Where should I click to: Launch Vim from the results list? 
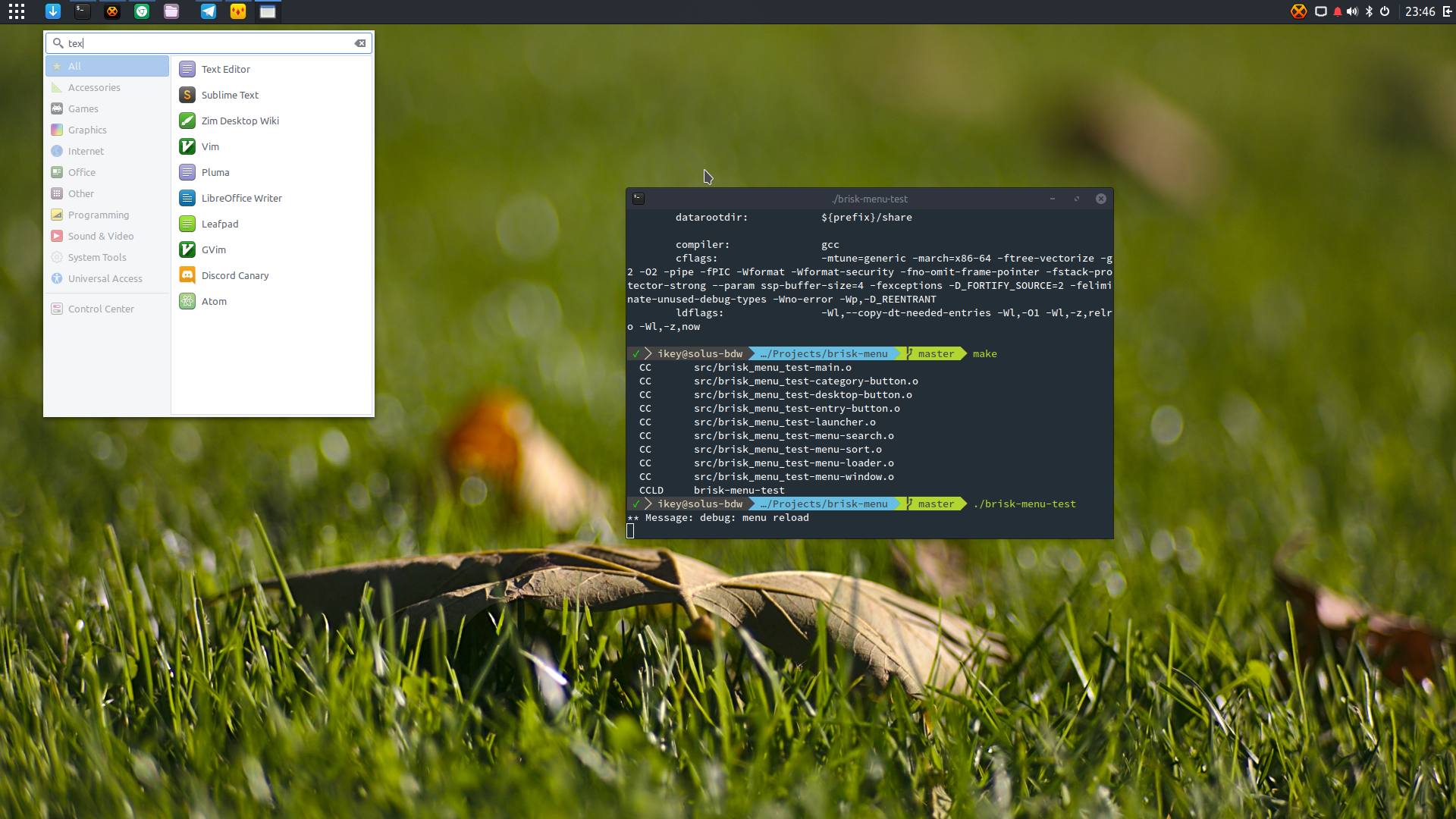click(x=272, y=146)
